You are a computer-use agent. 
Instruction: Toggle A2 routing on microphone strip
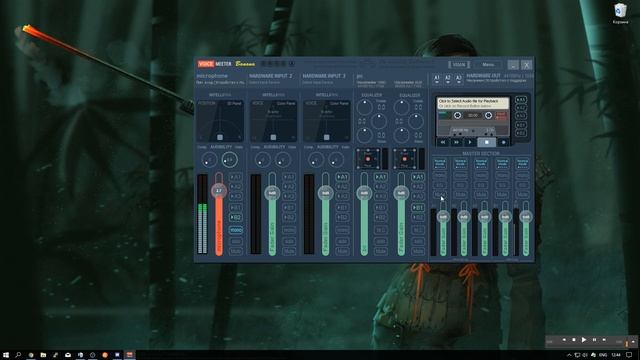coord(236,187)
